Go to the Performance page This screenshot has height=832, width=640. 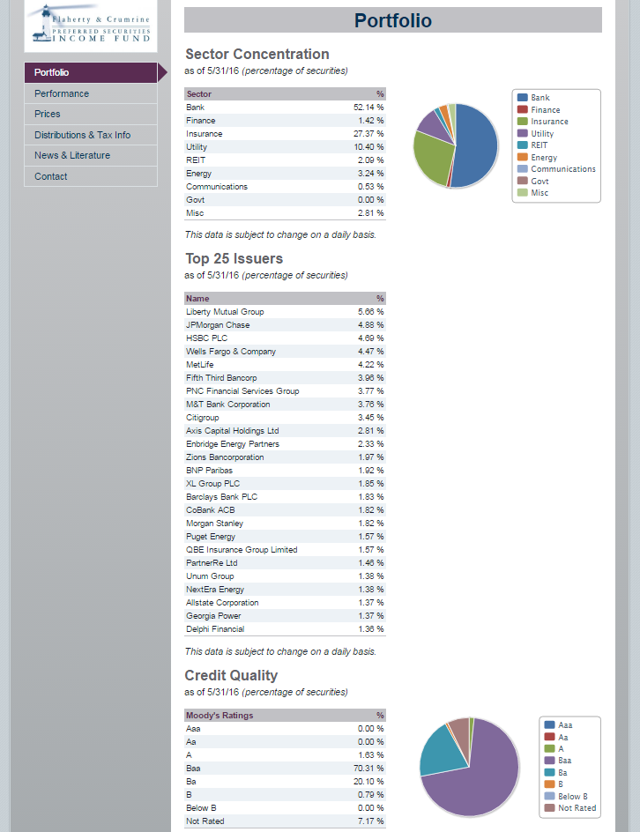(x=91, y=93)
